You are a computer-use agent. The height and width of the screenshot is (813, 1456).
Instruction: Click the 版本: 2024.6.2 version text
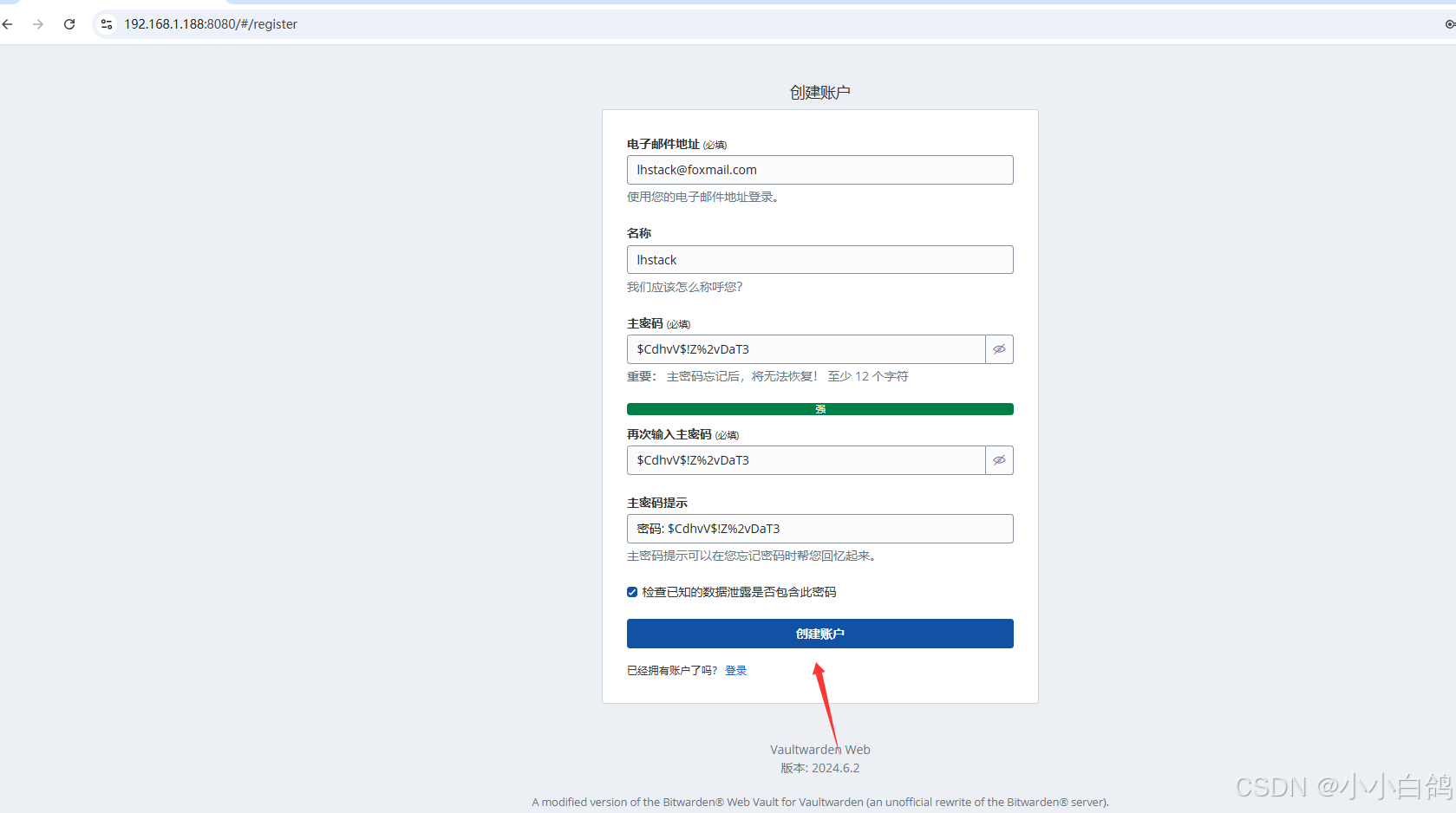[819, 768]
